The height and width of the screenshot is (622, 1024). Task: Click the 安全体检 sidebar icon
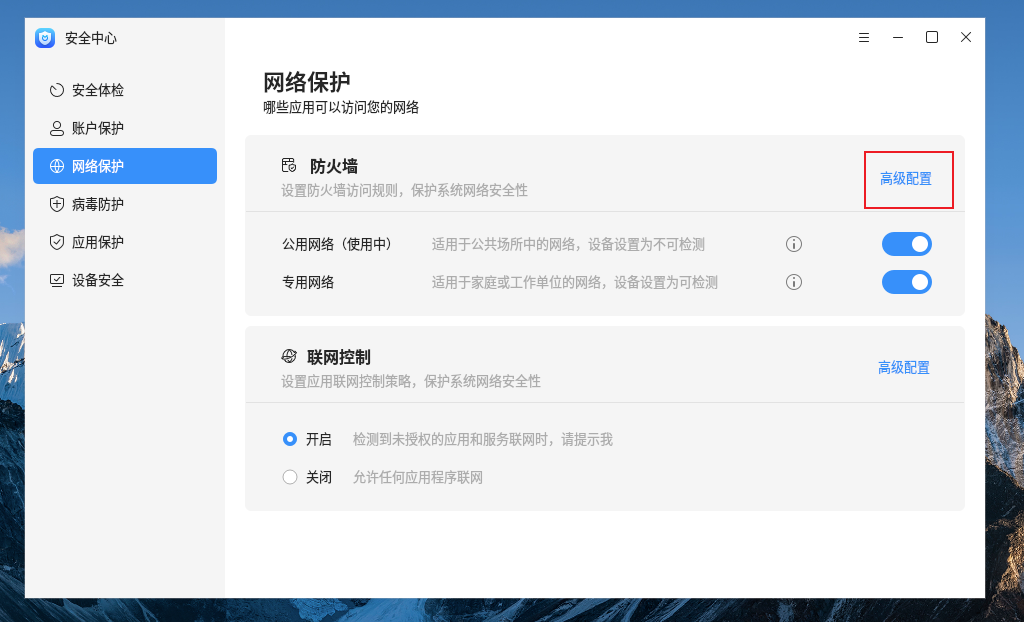(57, 90)
